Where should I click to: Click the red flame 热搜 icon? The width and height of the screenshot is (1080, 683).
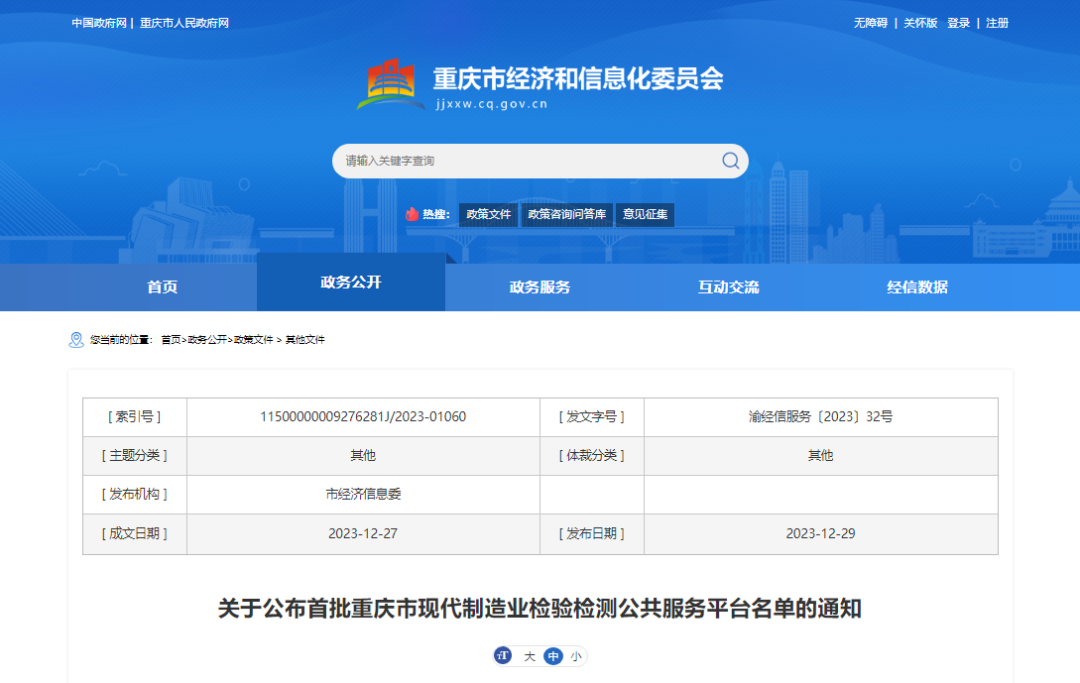pos(411,214)
